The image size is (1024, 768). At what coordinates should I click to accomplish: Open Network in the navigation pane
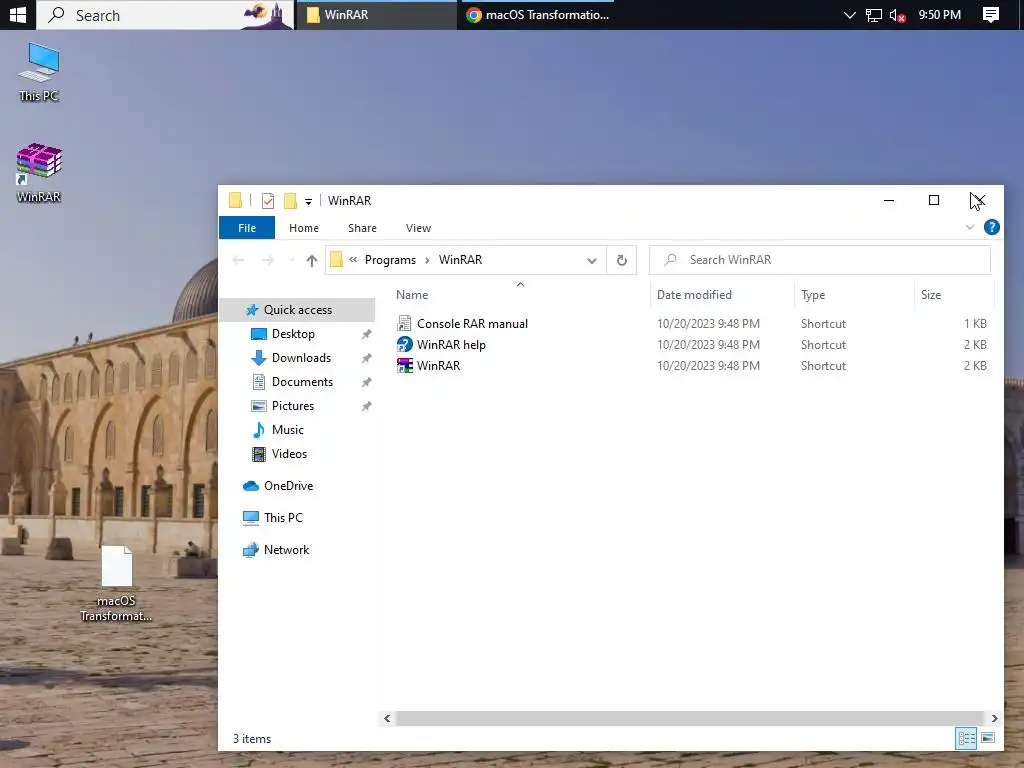coord(286,550)
